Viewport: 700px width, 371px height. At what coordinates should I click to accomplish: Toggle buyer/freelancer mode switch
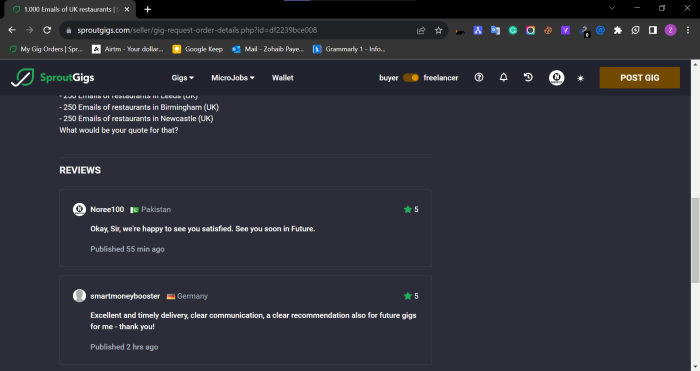tap(411, 78)
